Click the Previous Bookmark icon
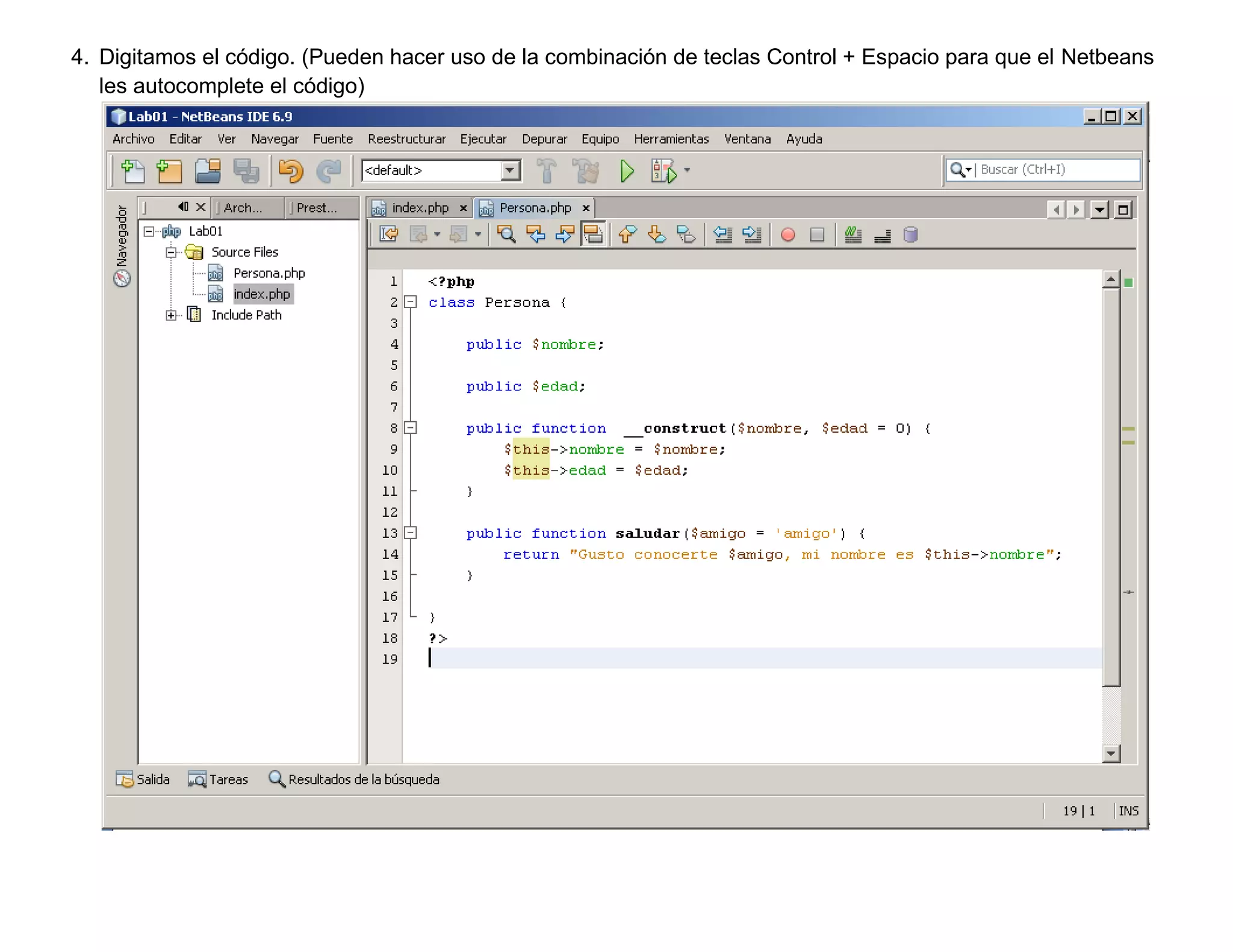Viewport: 1233px width, 952px height. (627, 235)
